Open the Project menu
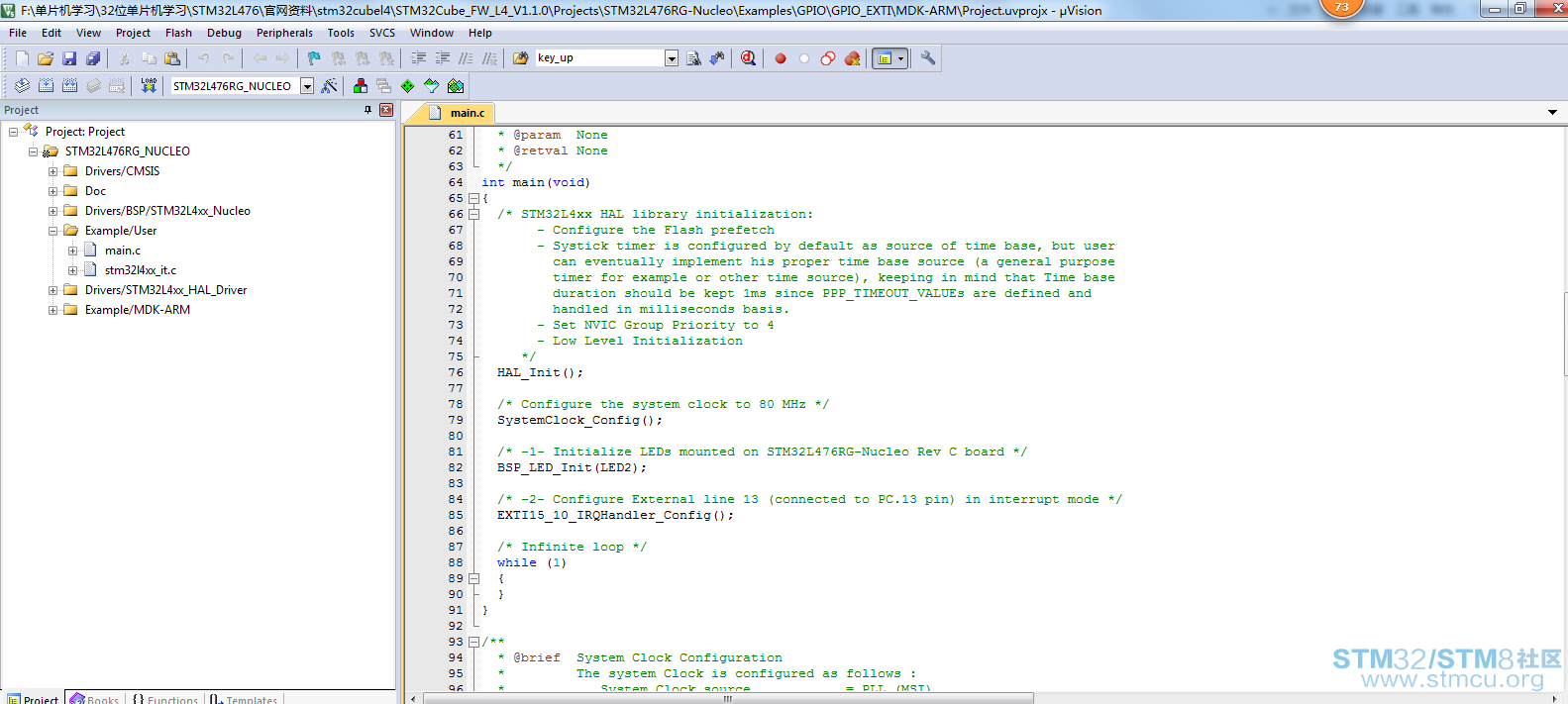The height and width of the screenshot is (704, 1568). click(x=133, y=33)
